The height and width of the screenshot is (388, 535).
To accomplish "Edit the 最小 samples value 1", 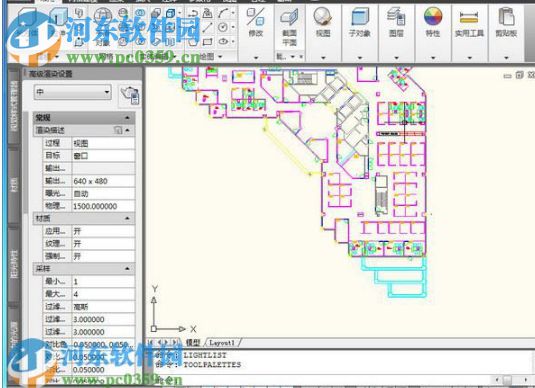I will [103, 282].
